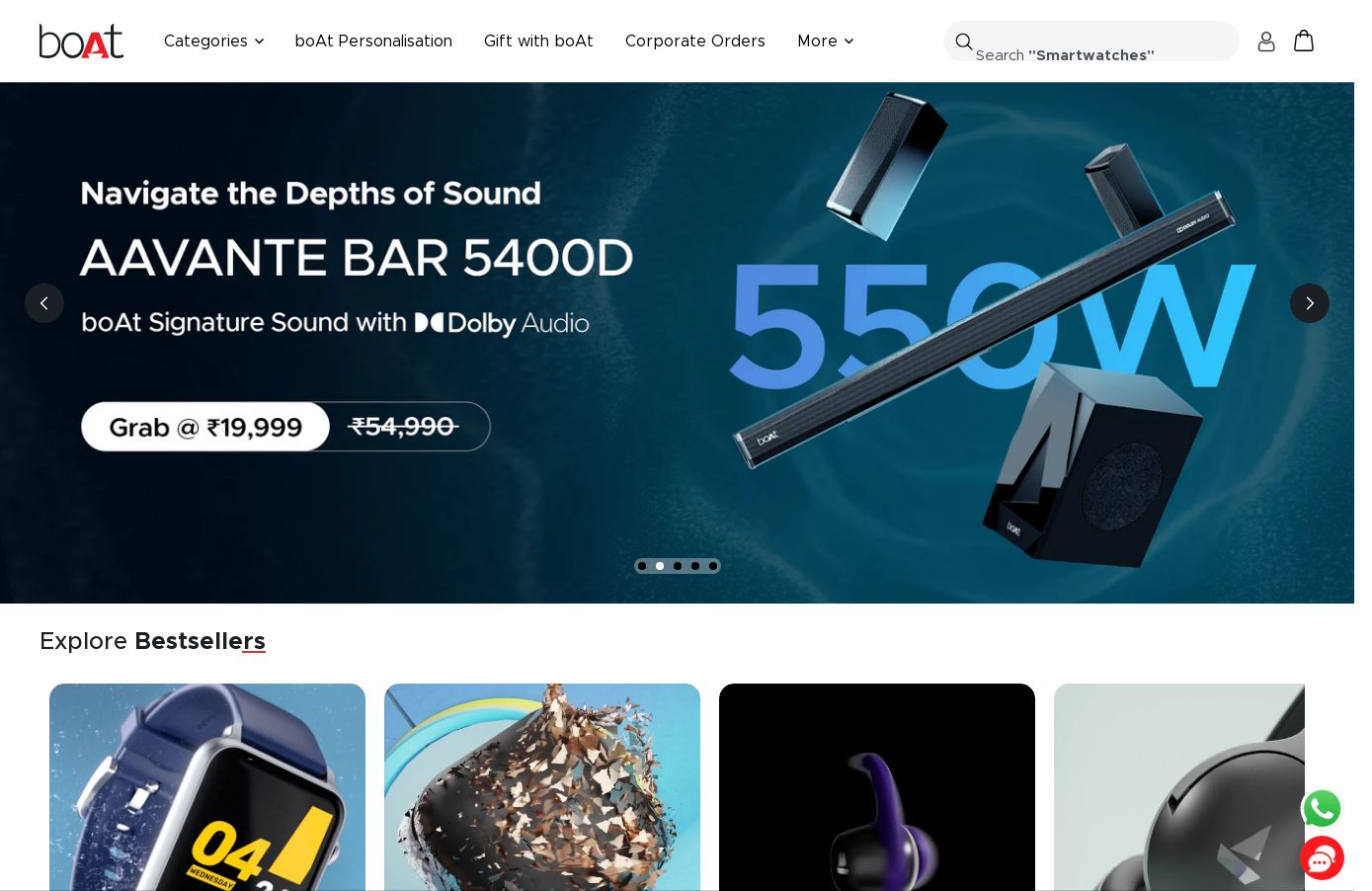Select the first carousel dot
Screen dimensions: 1372x891
642,566
